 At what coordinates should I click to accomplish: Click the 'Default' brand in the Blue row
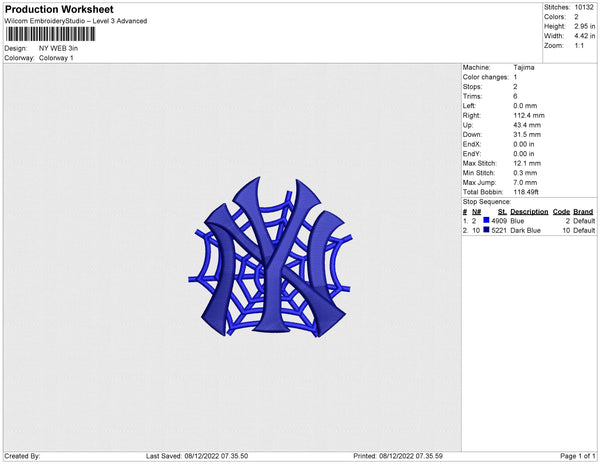[584, 221]
